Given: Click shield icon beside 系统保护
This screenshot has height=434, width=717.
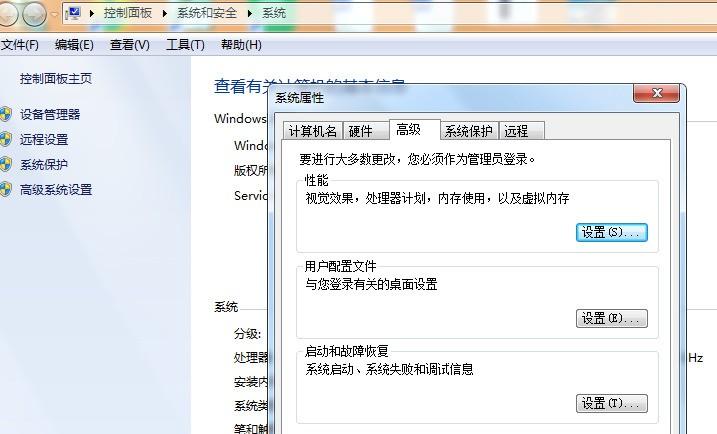Looking at the screenshot, I should click(5, 165).
